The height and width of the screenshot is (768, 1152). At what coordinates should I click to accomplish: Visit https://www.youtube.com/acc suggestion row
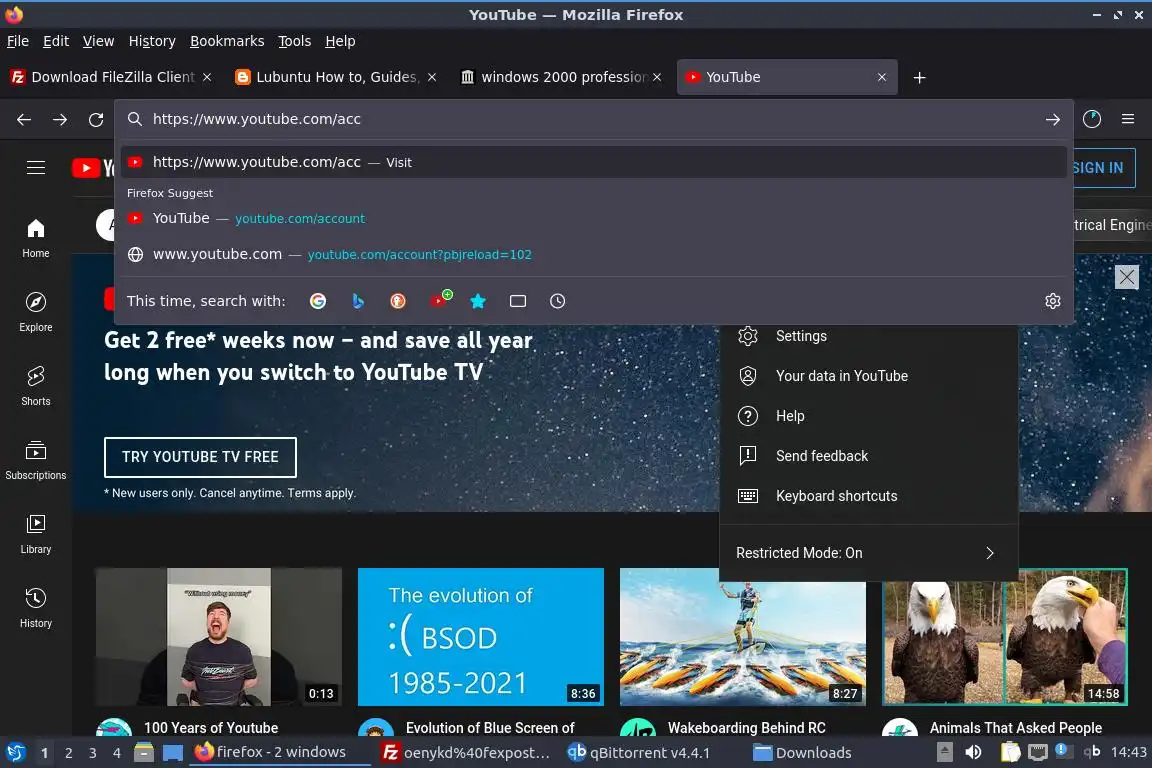coord(594,162)
